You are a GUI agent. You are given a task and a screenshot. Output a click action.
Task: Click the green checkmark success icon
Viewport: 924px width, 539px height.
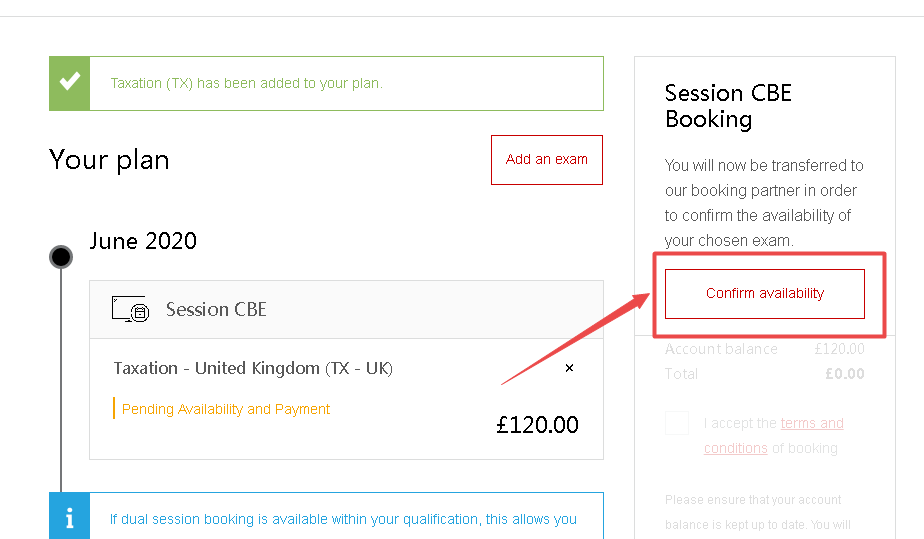tap(69, 83)
